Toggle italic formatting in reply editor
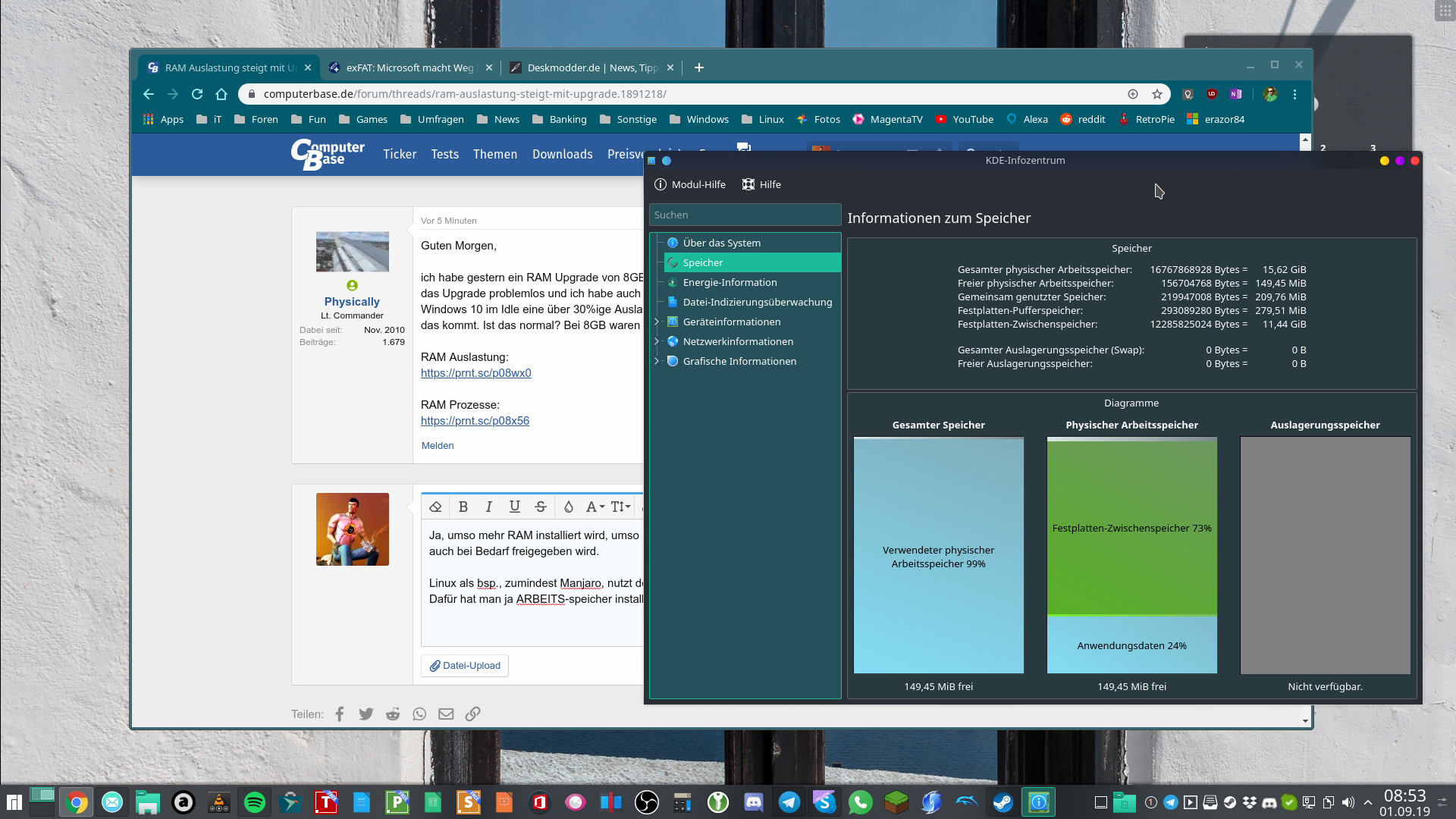 (x=489, y=507)
